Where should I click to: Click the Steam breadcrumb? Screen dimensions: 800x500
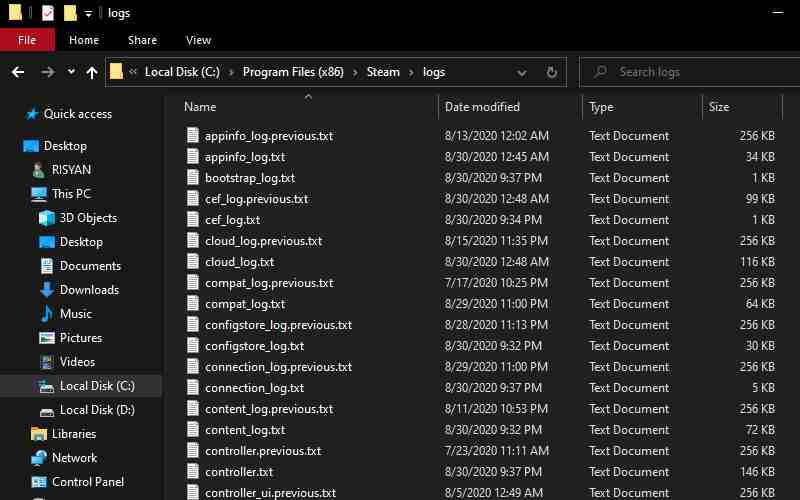tap(383, 72)
